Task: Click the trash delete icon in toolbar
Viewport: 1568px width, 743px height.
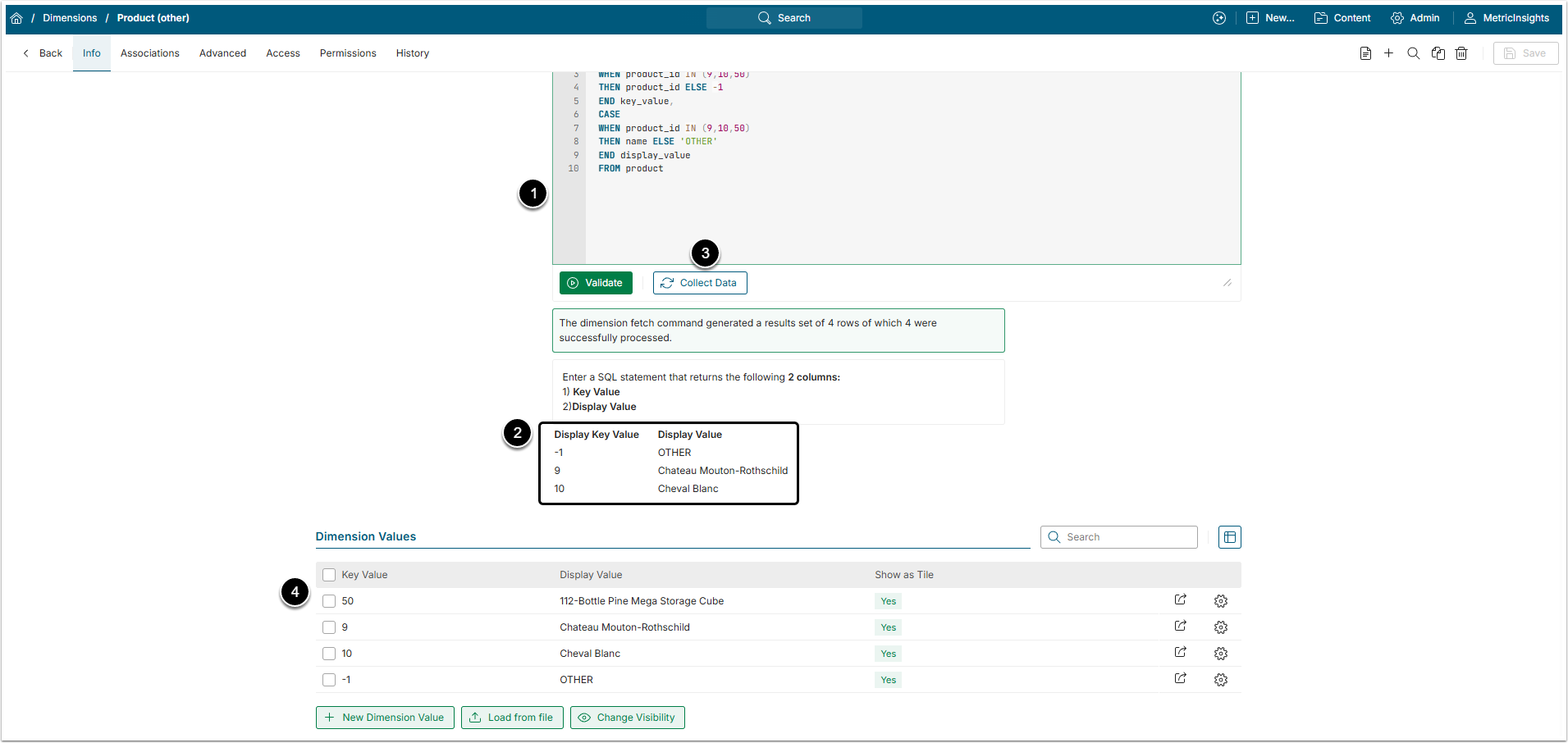Action: [1461, 53]
